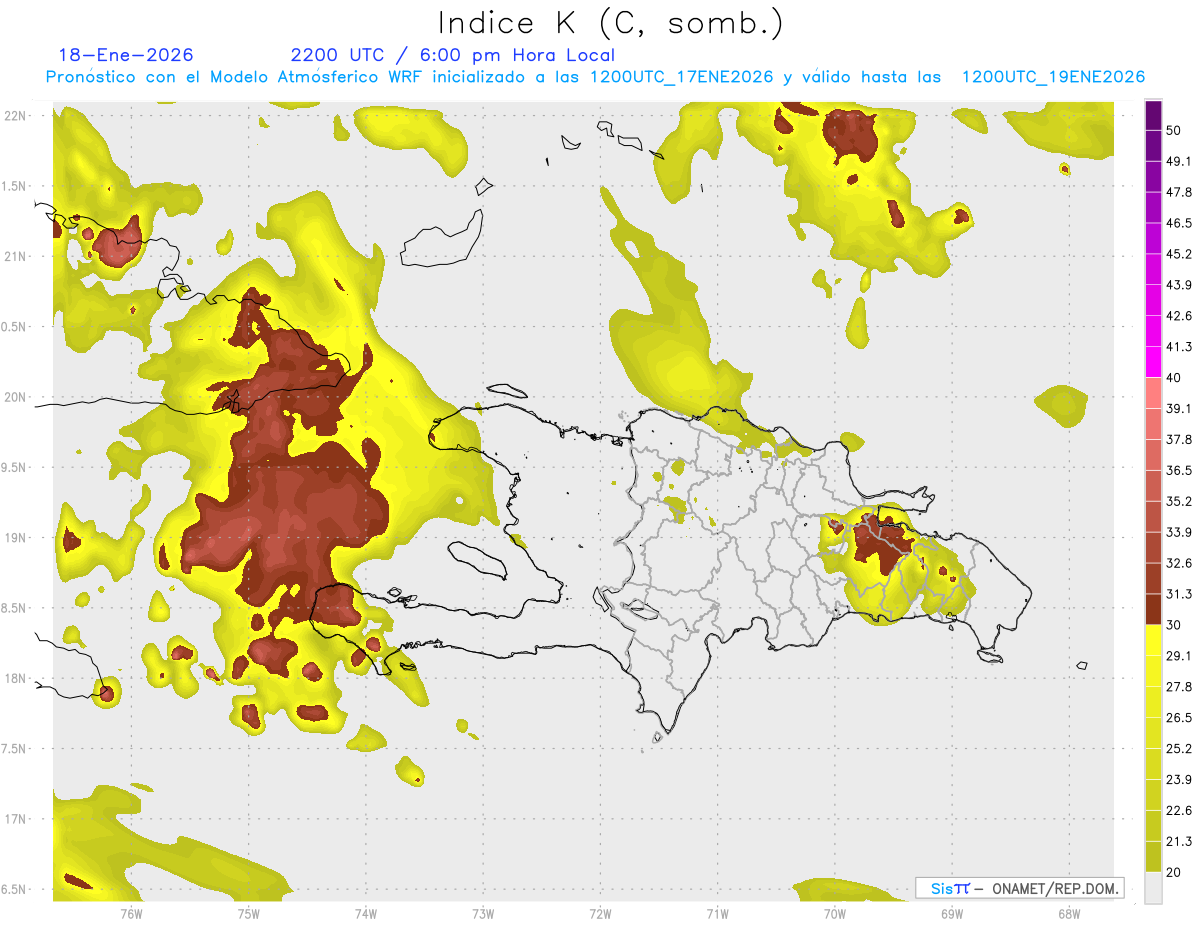This screenshot has width=1200, height=927.
Task: Click the '25.2' colorbar value
Action: 1179,748
